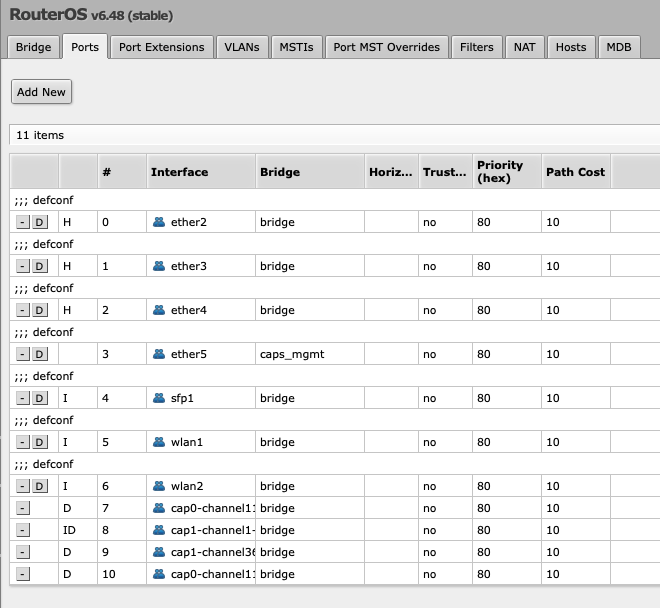The width and height of the screenshot is (660, 608).
Task: Remove the ether2 port with minus button
Action: [23, 222]
